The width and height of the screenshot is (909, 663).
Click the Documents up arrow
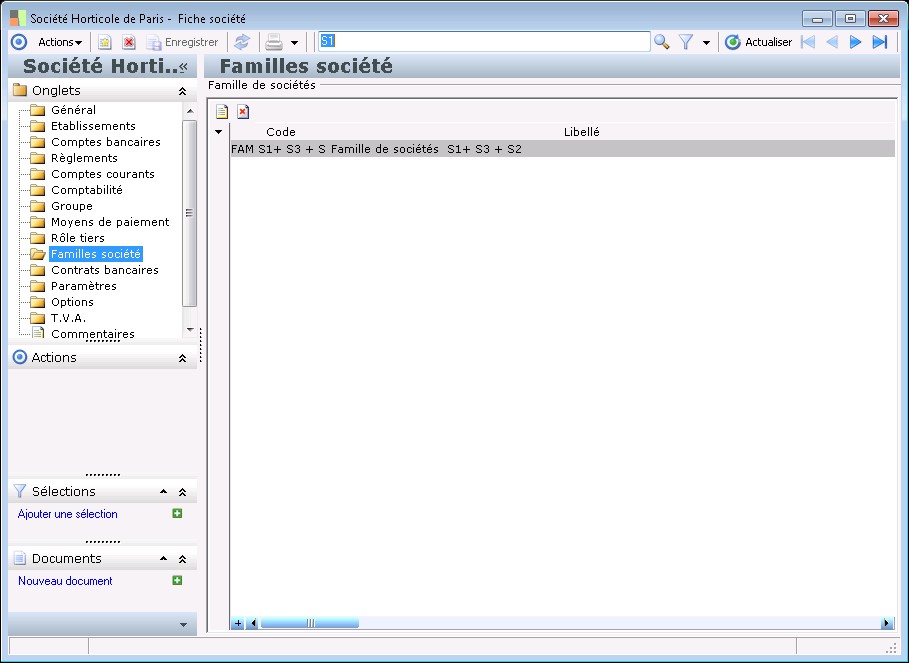pyautogui.click(x=163, y=559)
